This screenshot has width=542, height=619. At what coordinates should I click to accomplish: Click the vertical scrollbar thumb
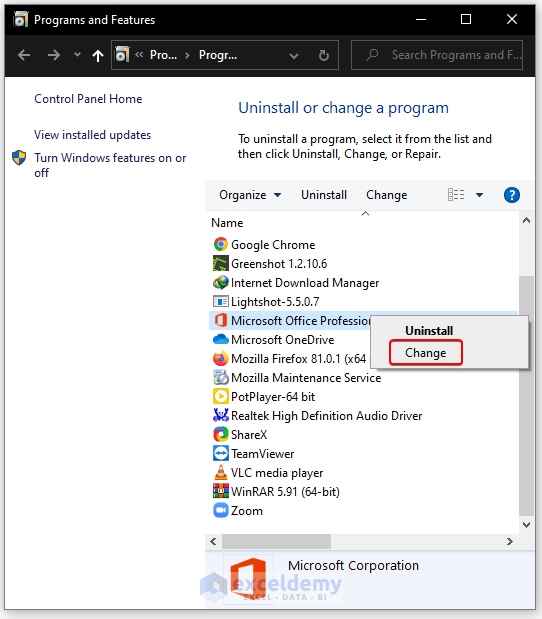(526, 396)
